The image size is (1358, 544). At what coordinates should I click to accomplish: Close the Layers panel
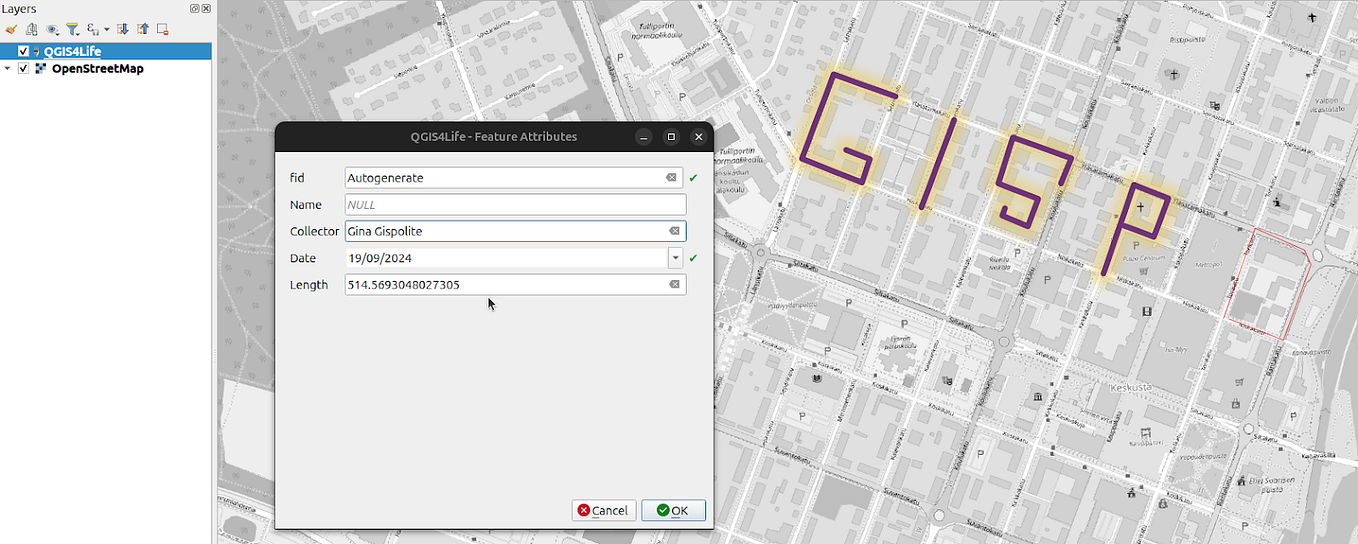(205, 8)
